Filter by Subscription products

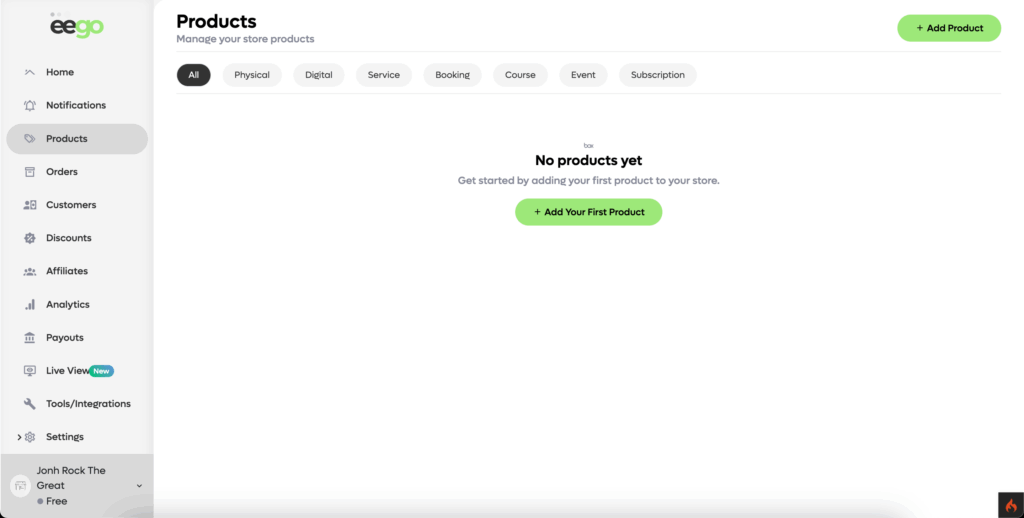click(x=657, y=75)
